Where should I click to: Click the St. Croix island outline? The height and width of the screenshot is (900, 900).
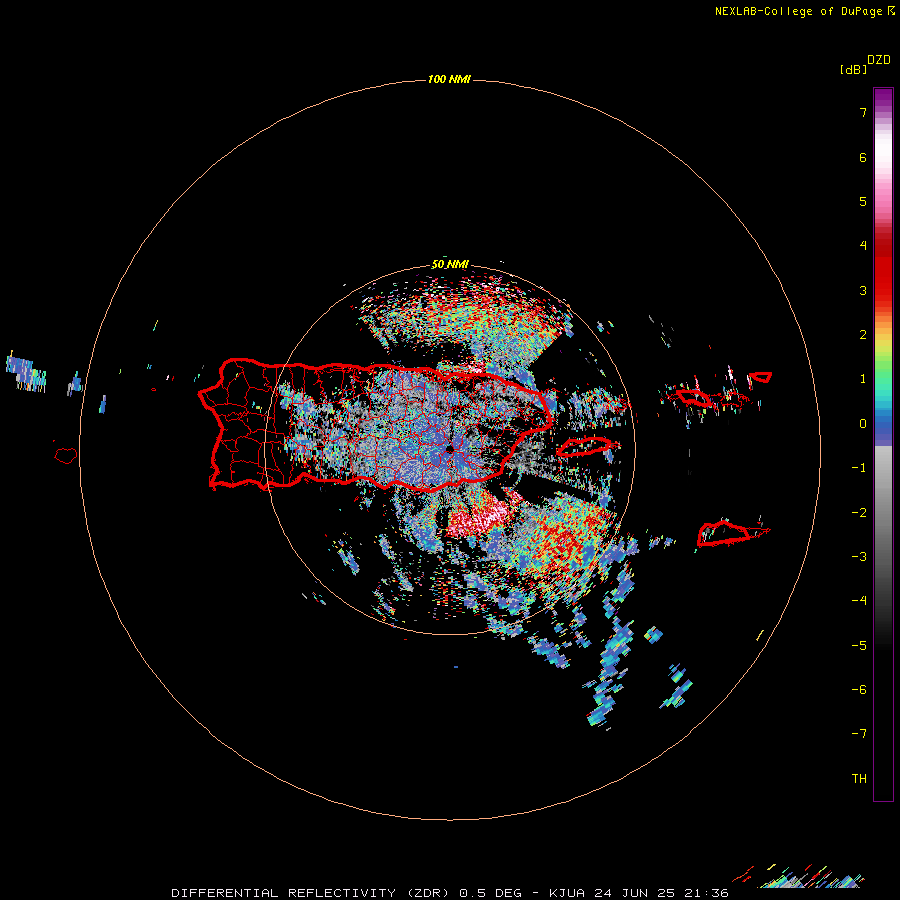(x=732, y=534)
